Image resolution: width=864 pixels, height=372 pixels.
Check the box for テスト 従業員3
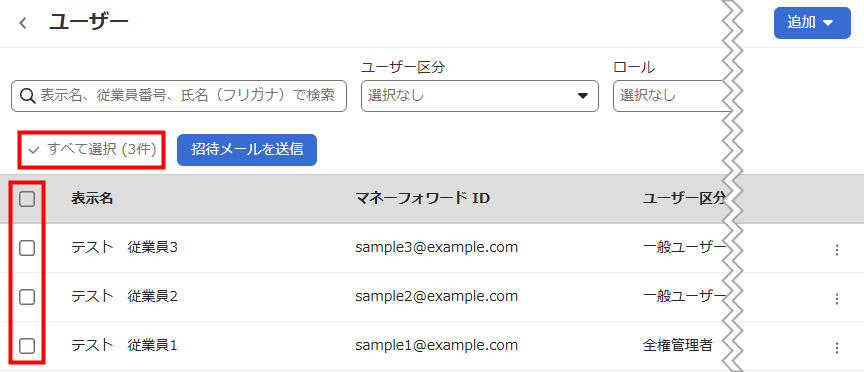[27, 248]
